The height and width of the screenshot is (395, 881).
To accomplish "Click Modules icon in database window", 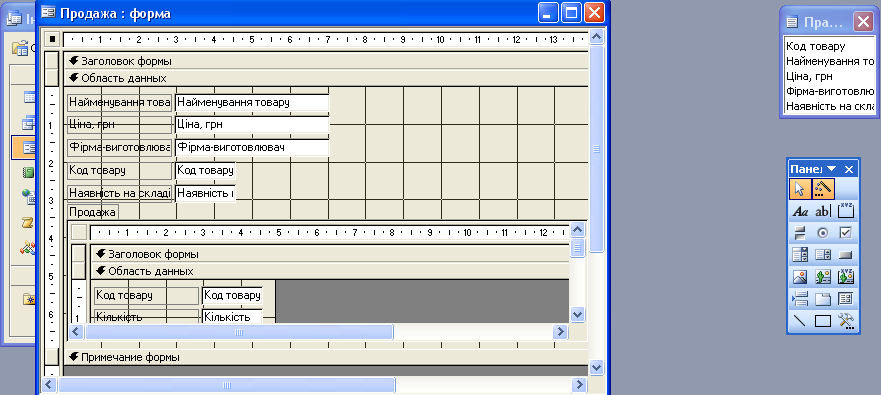I will (x=29, y=247).
